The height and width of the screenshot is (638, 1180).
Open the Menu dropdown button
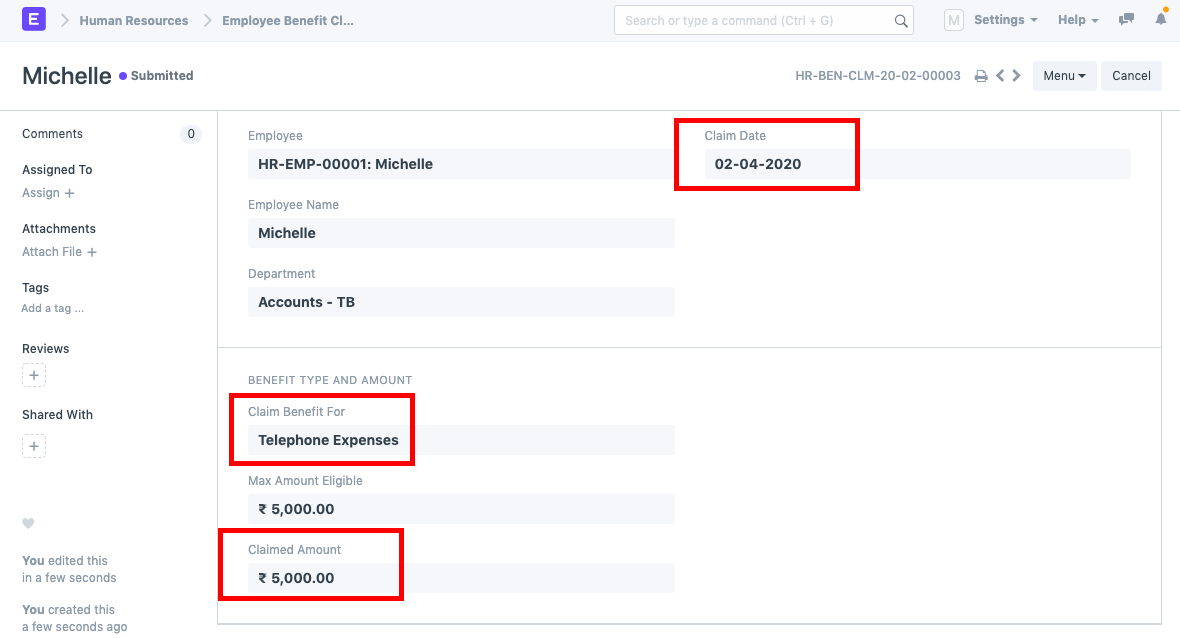click(x=1064, y=76)
